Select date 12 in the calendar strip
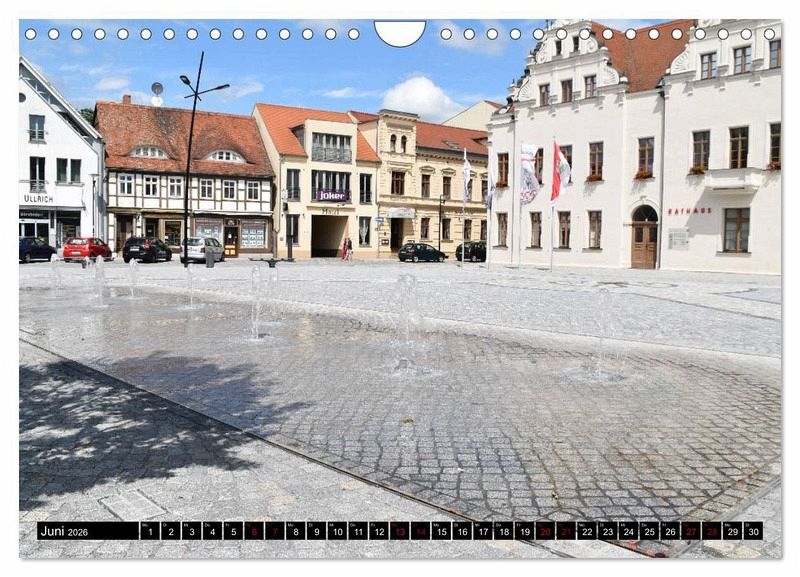Viewport: 800px width, 577px height. click(x=379, y=531)
